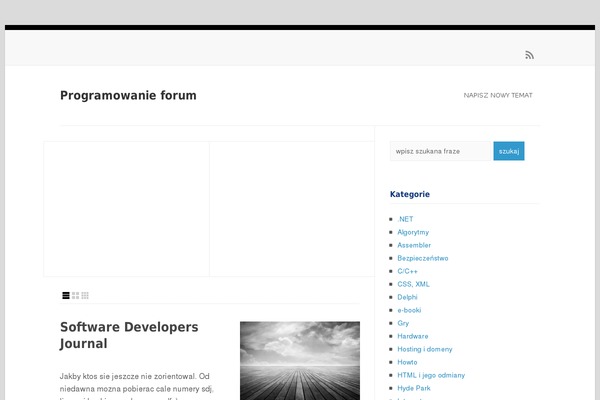The height and width of the screenshot is (400, 600).
Task: Focus the search phrase input field
Action: (x=441, y=151)
